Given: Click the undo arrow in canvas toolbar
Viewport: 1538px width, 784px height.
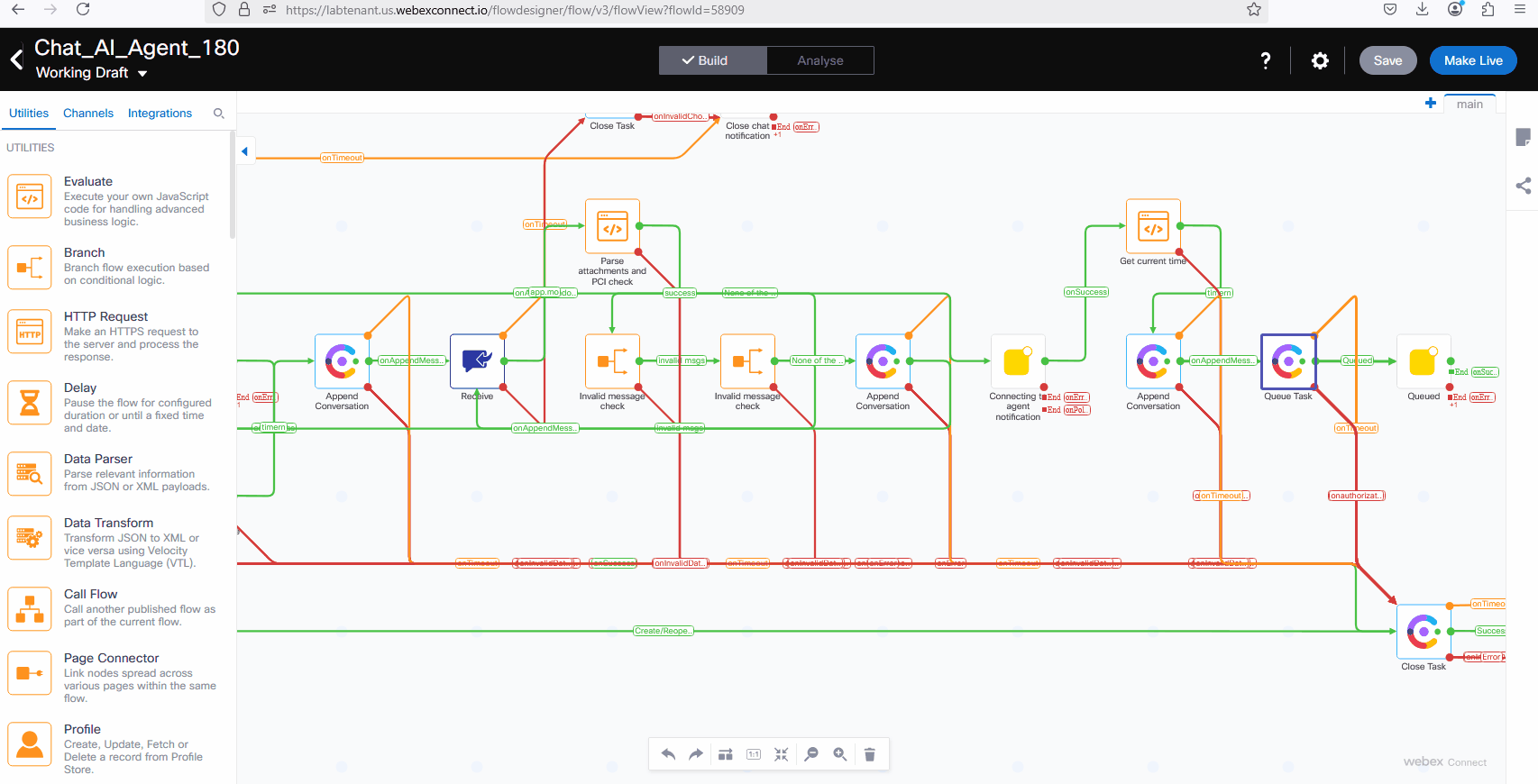Looking at the screenshot, I should pos(668,754).
